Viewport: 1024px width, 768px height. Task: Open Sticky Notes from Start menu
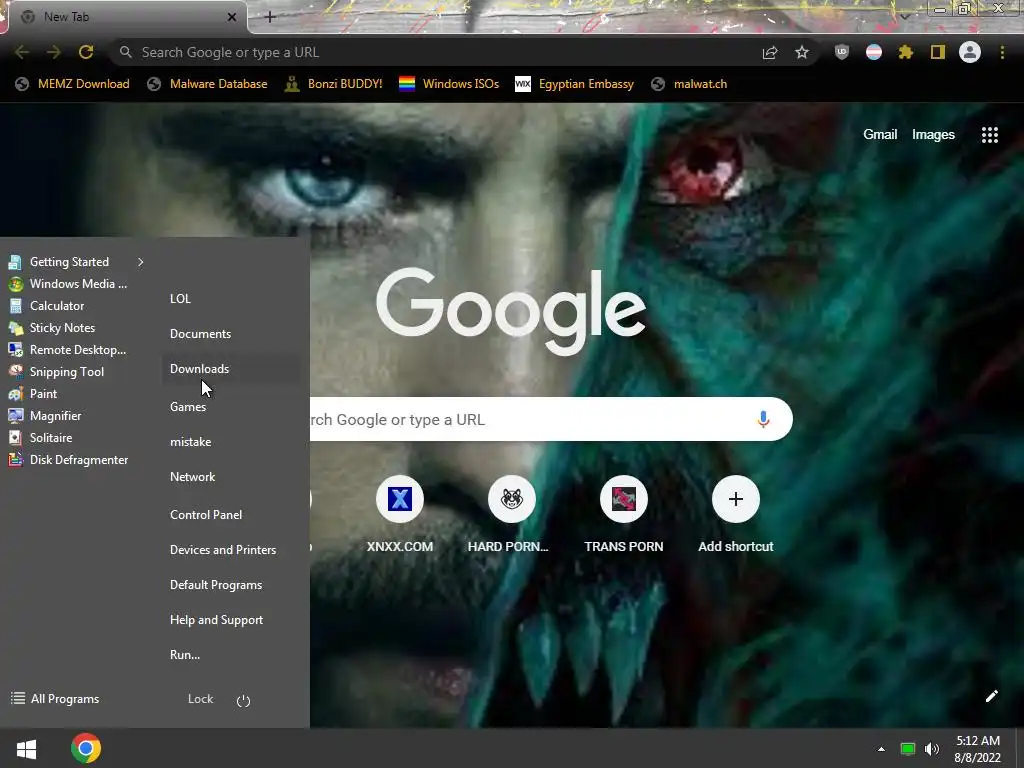(52, 328)
